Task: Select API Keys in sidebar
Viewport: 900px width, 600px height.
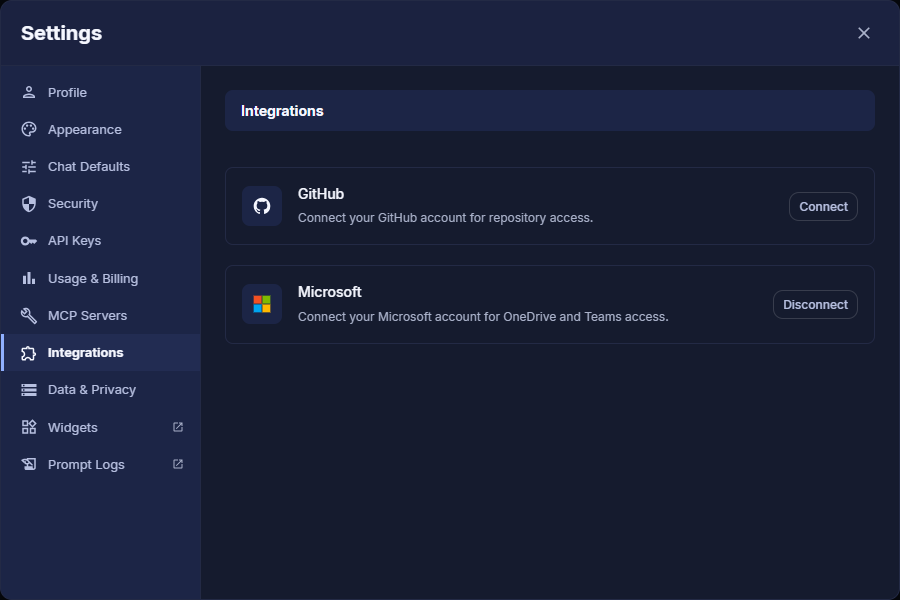Action: click(x=101, y=241)
